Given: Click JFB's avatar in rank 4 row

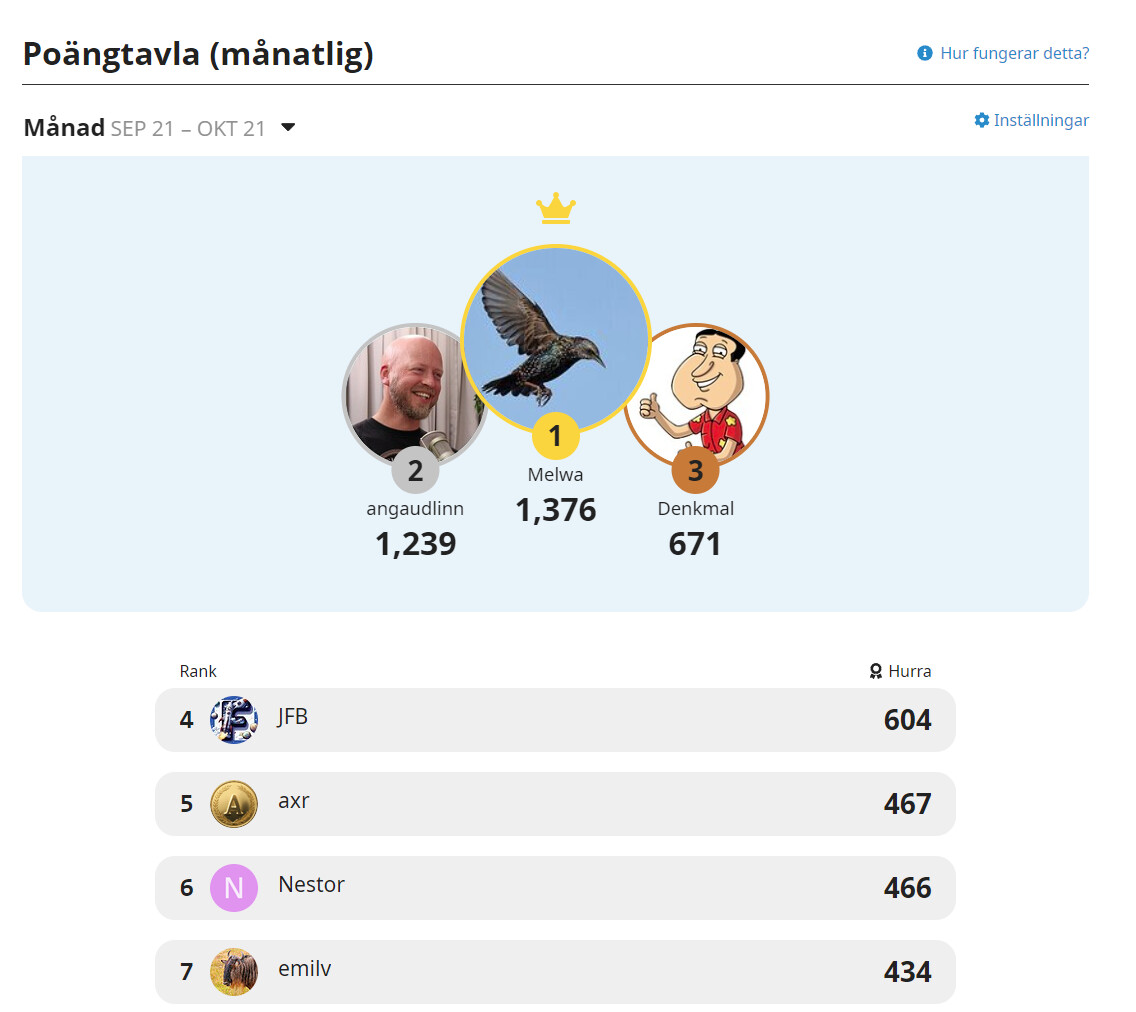Looking at the screenshot, I should point(234,720).
